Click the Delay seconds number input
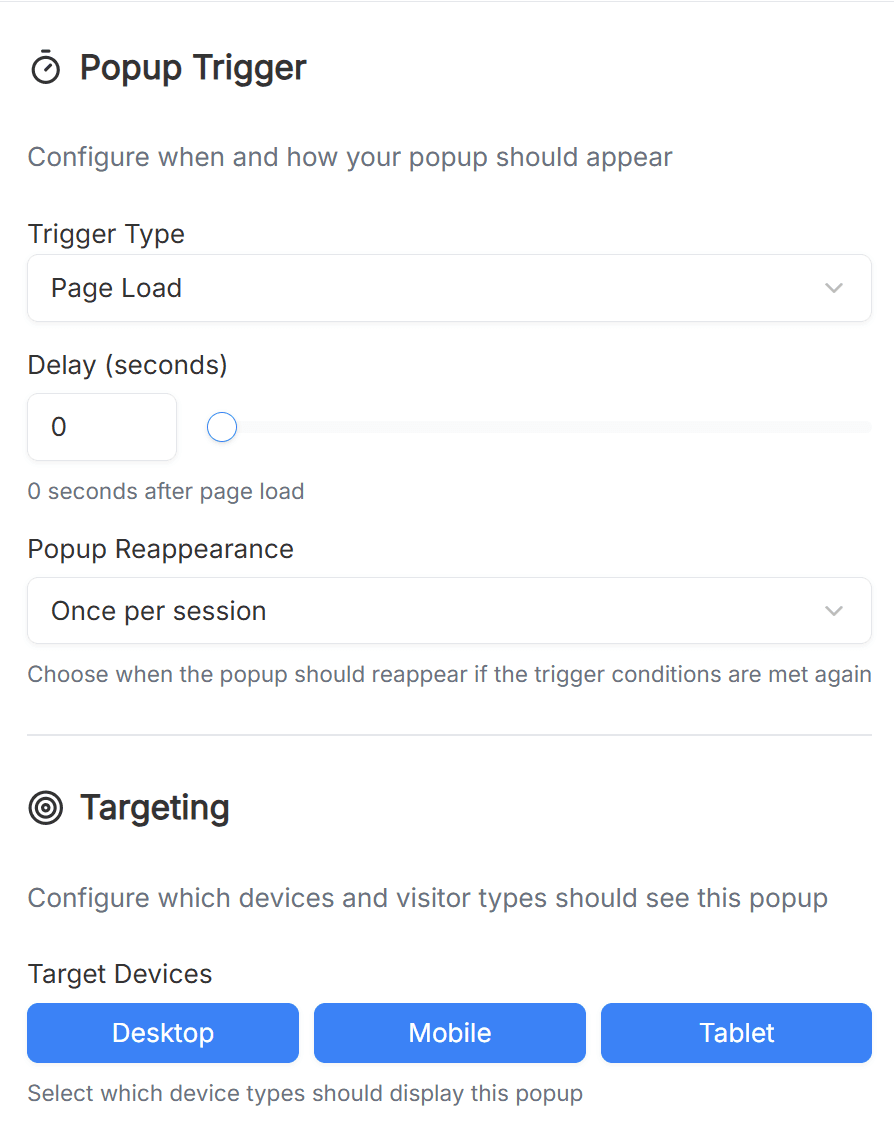The height and width of the screenshot is (1127, 894). 101,427
